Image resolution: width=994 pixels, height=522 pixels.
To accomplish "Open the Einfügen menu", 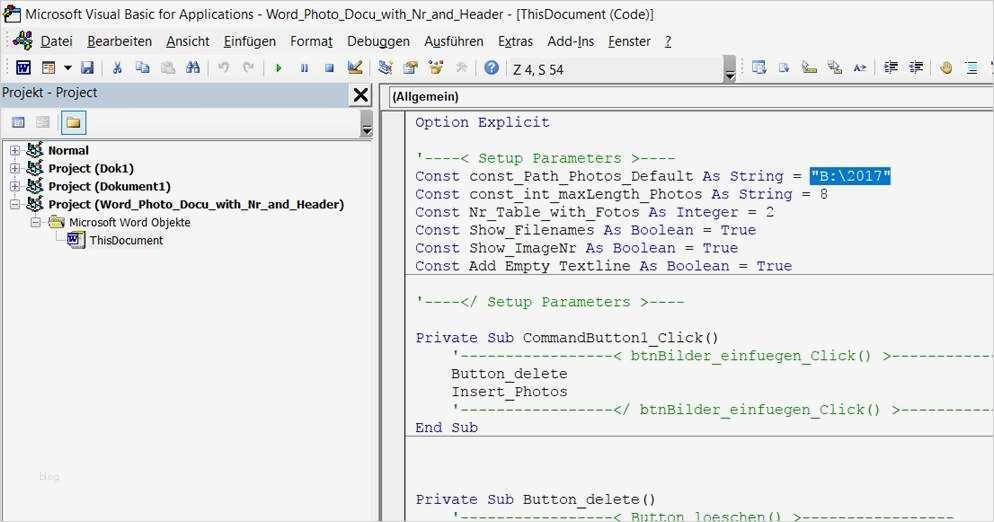I will [250, 41].
